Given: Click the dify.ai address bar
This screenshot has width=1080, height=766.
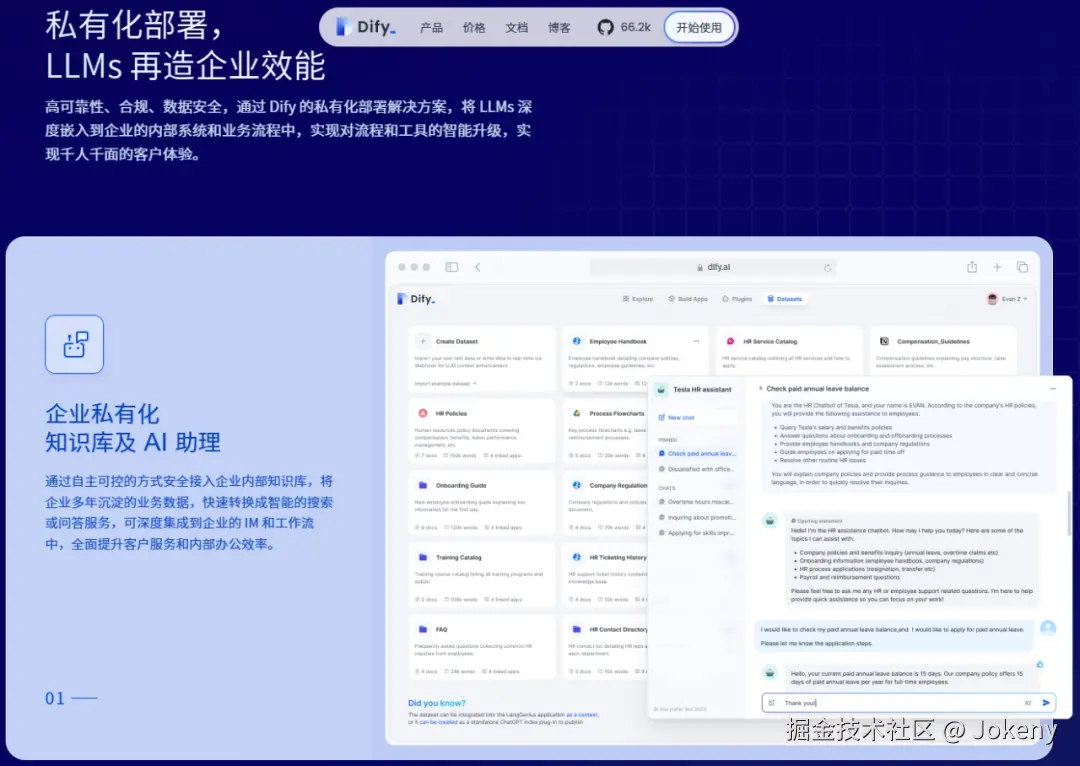Looking at the screenshot, I should click(x=713, y=267).
